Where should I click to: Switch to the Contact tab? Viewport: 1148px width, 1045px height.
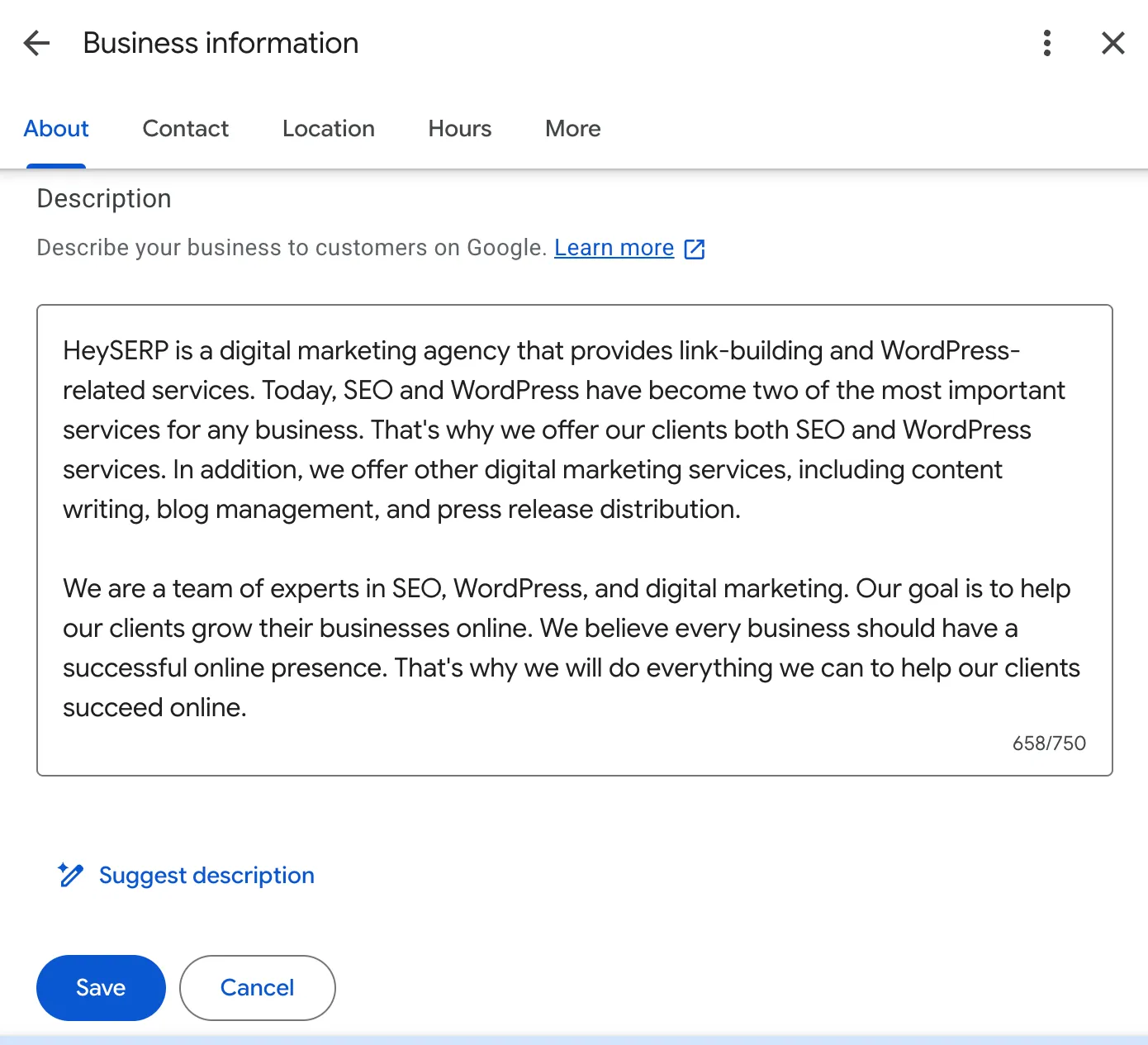click(x=186, y=129)
